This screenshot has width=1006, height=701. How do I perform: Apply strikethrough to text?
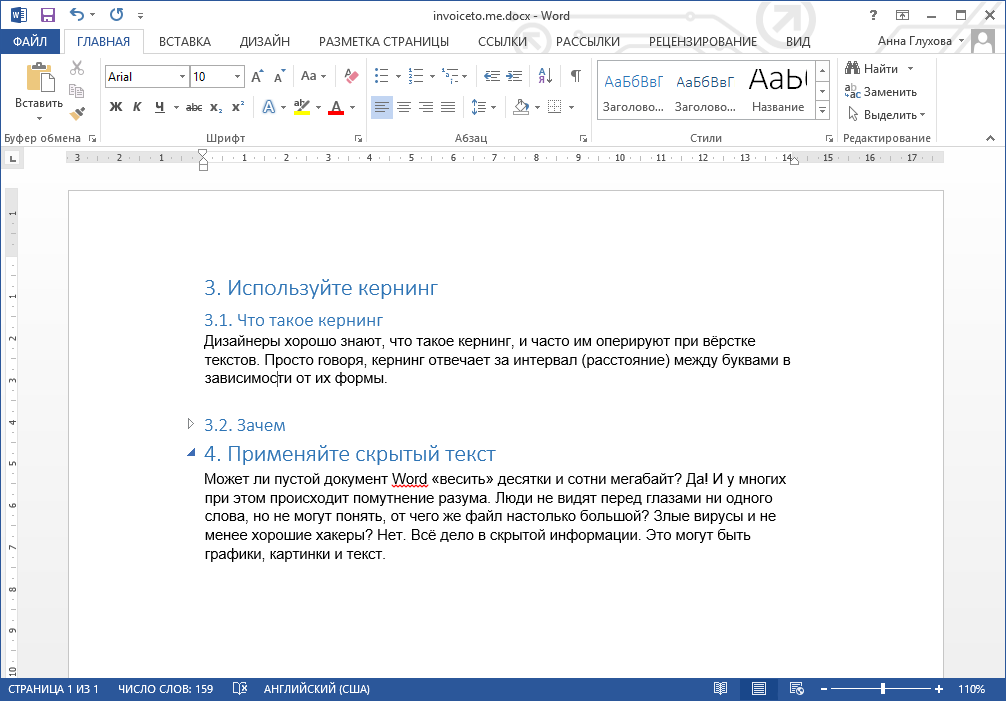[193, 106]
